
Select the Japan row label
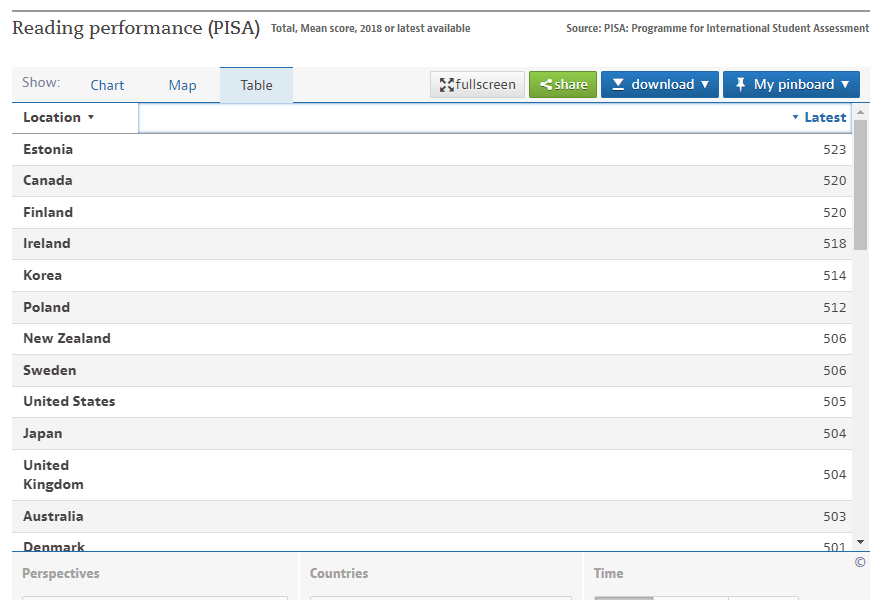[43, 433]
